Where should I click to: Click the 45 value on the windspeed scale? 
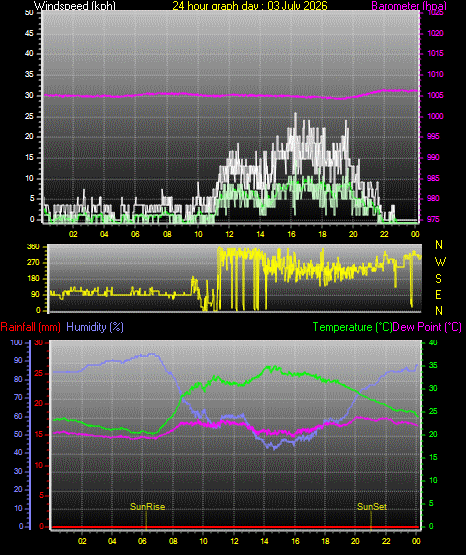tap(29, 33)
